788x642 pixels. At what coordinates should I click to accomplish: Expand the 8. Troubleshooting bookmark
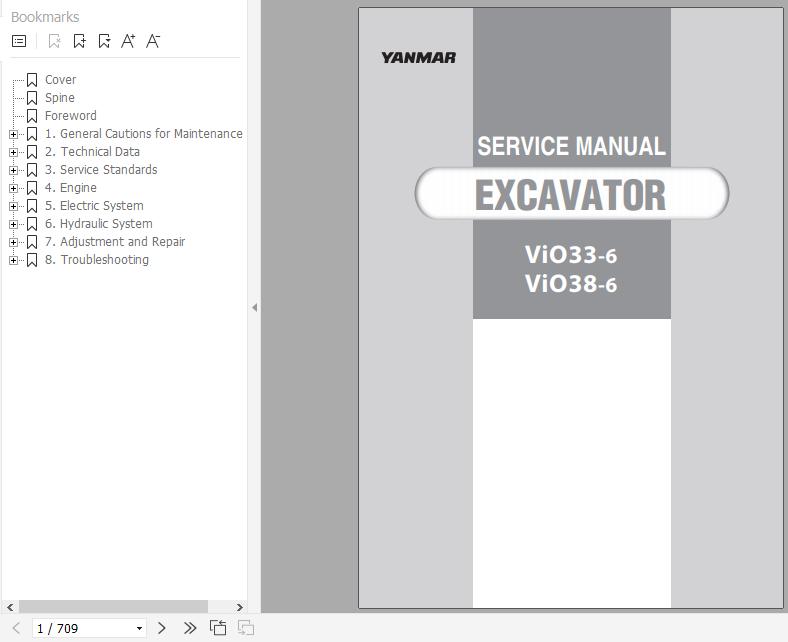14,260
